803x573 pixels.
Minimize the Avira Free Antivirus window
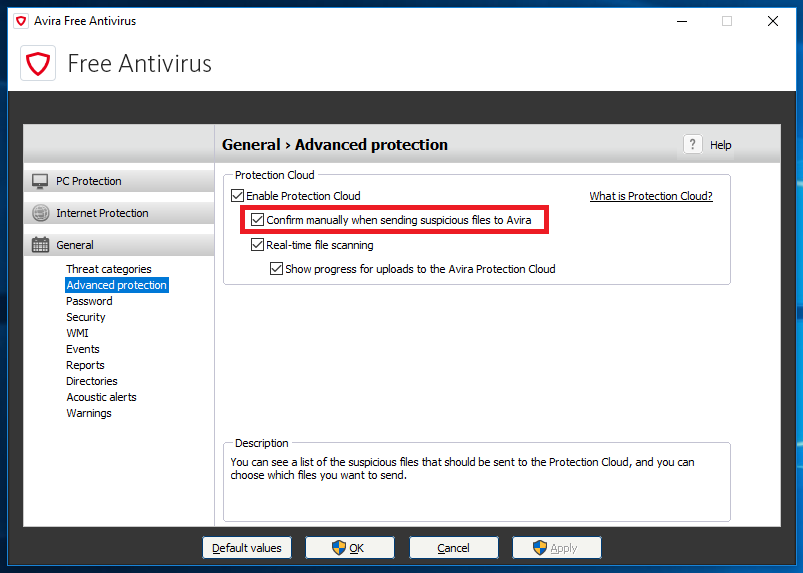(x=682, y=21)
